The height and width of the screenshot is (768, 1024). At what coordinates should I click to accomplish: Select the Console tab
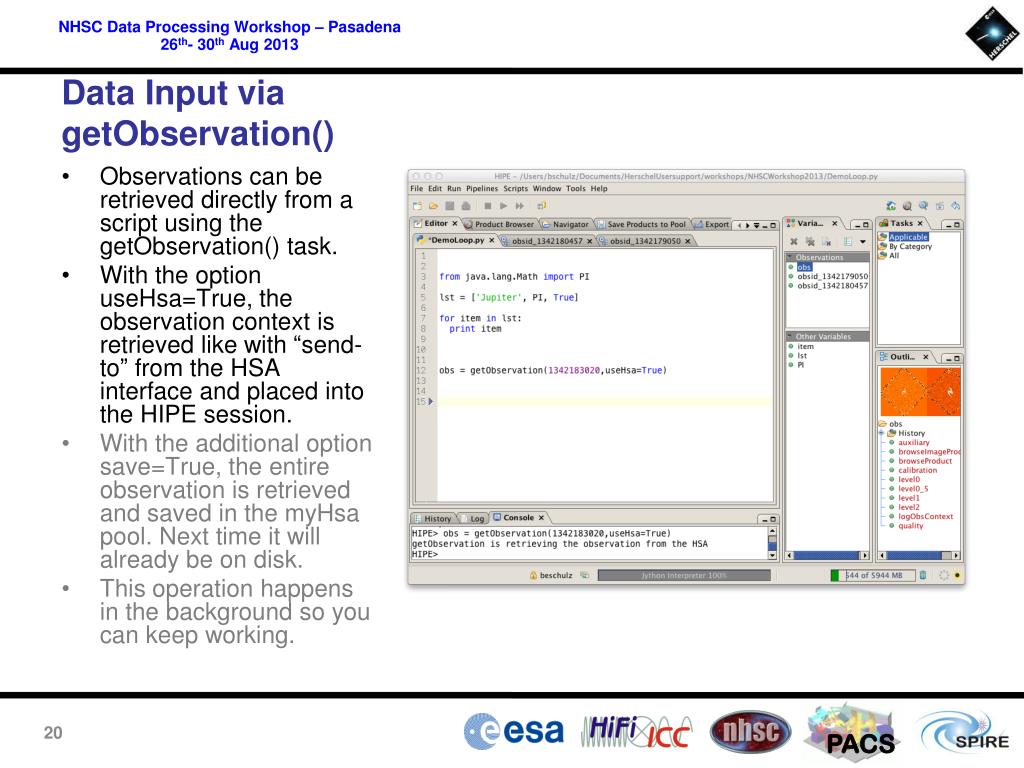[x=519, y=517]
